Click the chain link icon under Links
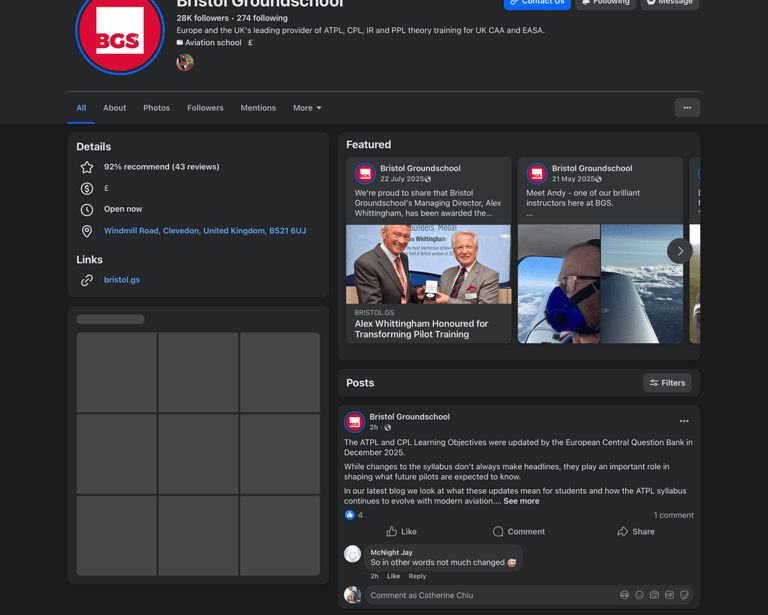This screenshot has width=768, height=615. click(x=87, y=280)
